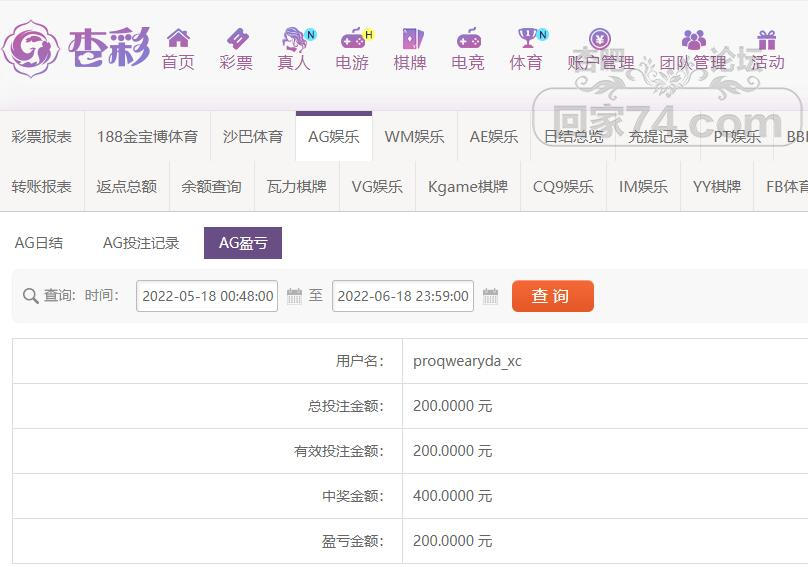The width and height of the screenshot is (808, 567).
Task: Switch to the AG投注记录 tab
Action: point(141,243)
